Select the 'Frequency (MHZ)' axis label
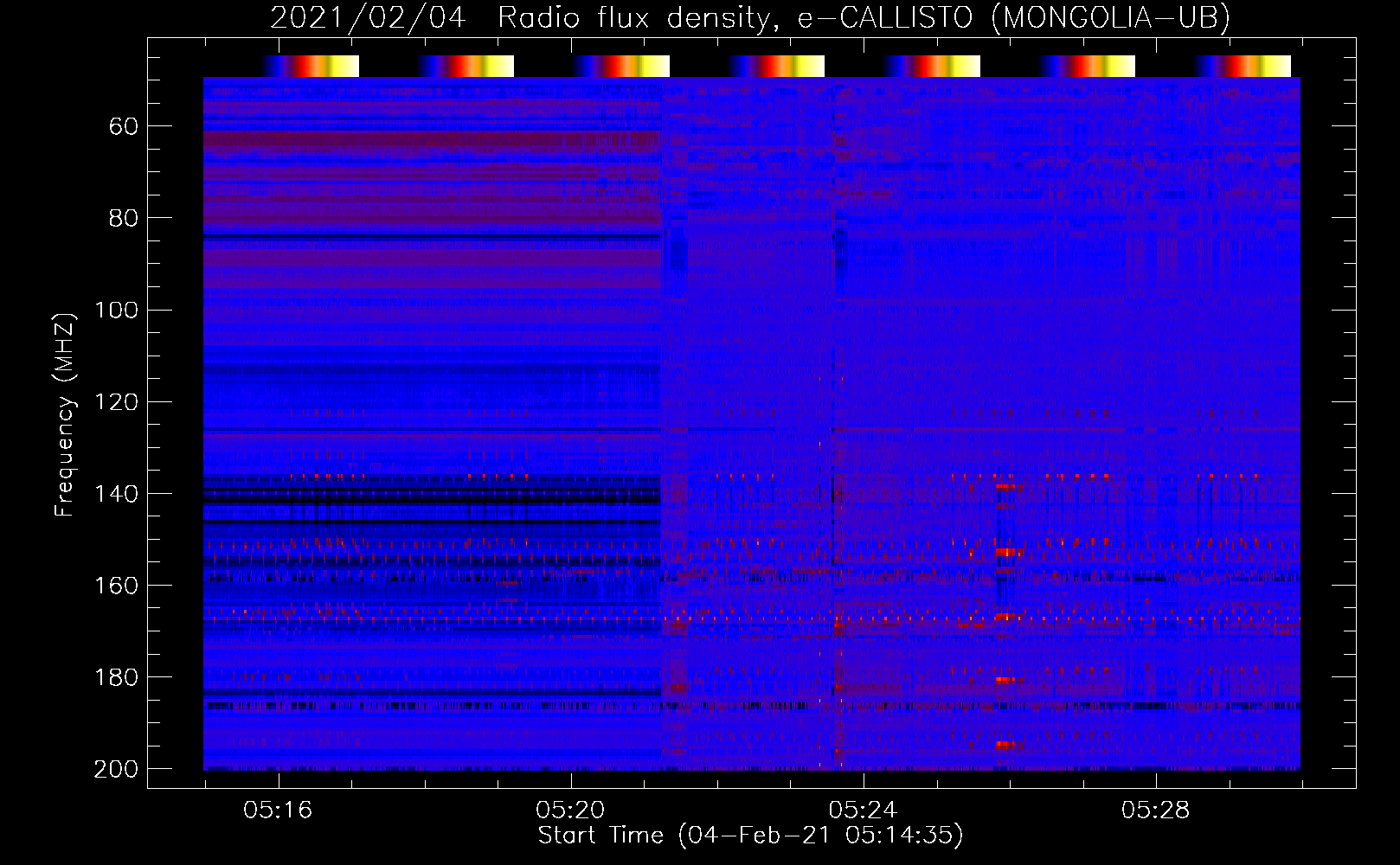The image size is (1400, 865). pyautogui.click(x=65, y=414)
